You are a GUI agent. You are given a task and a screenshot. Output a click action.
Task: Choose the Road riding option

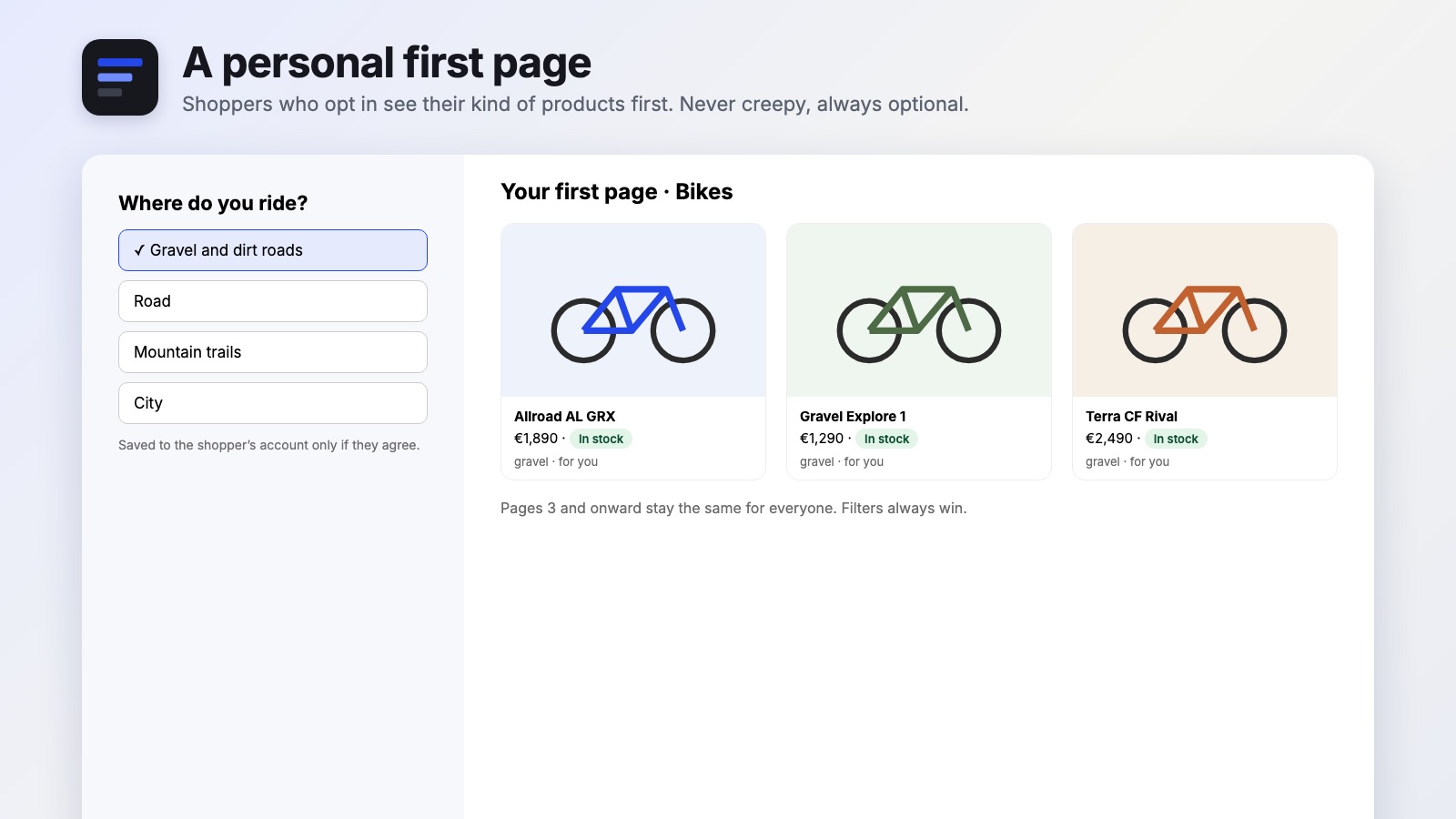pos(273,301)
